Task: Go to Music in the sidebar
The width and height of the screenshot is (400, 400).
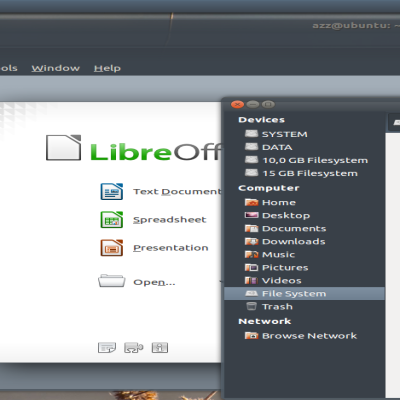Action: pyautogui.click(x=278, y=255)
